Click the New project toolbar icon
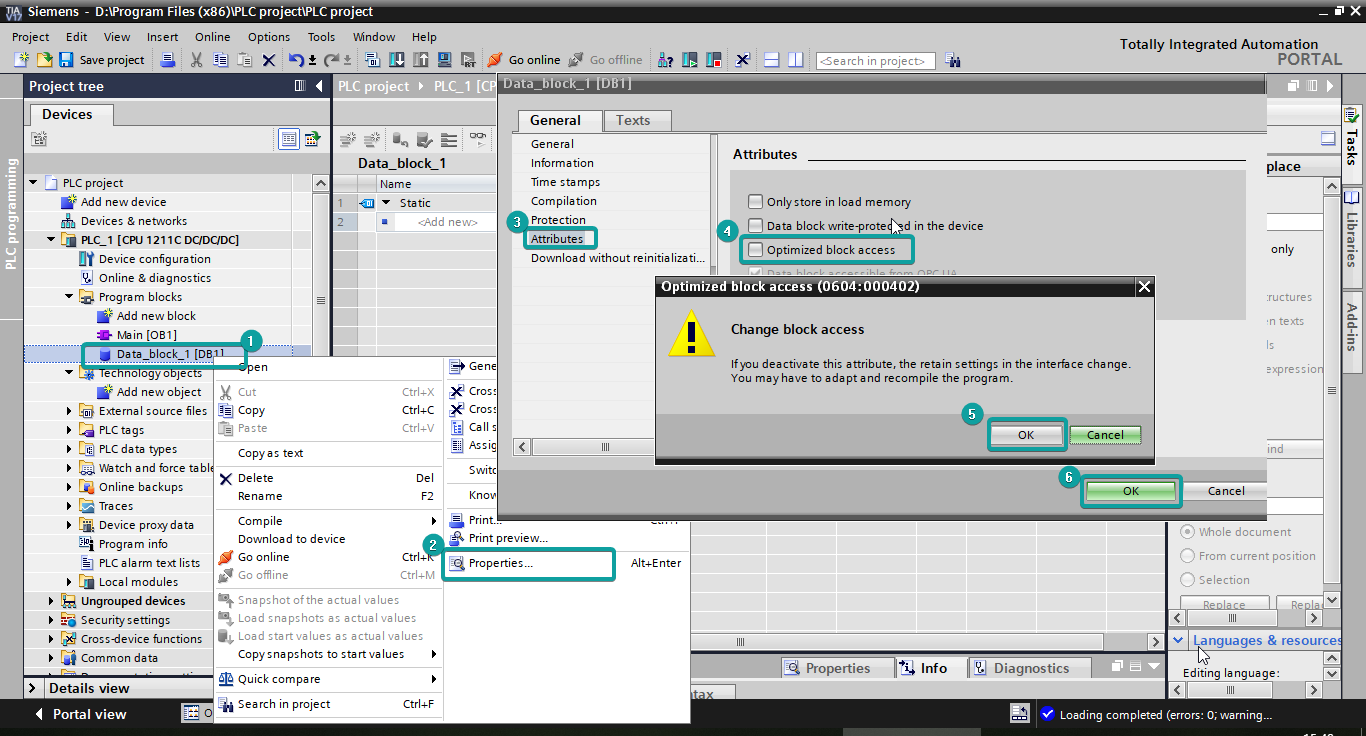The image size is (1366, 736). pyautogui.click(x=21, y=60)
